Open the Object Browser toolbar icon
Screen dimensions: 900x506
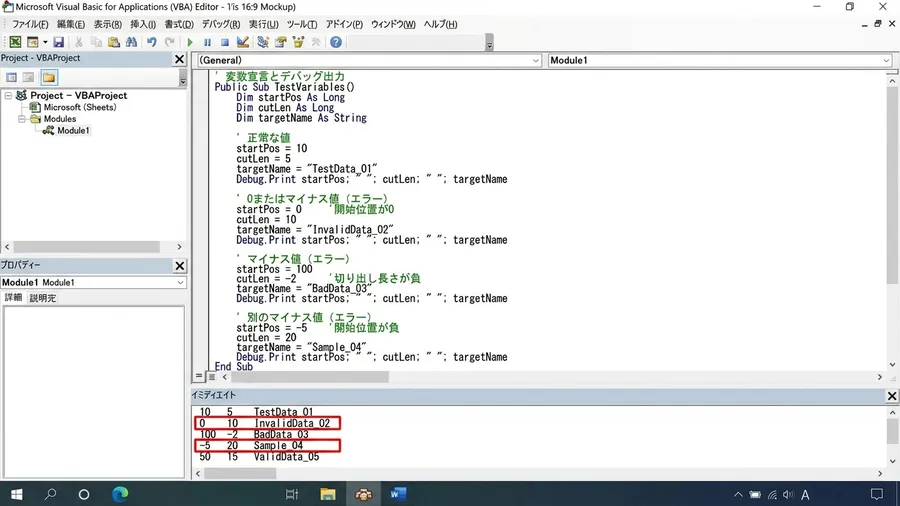[x=298, y=42]
